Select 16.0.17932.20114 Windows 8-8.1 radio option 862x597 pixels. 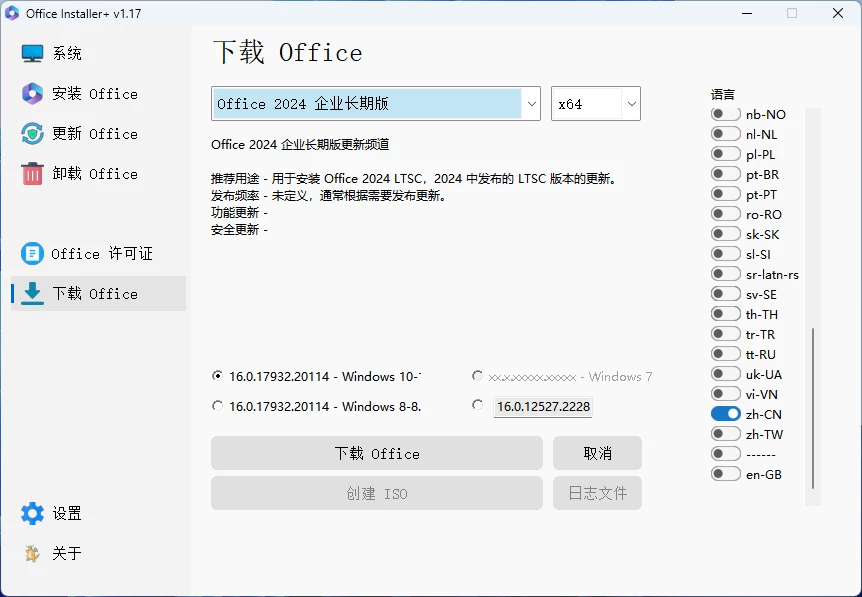click(218, 406)
